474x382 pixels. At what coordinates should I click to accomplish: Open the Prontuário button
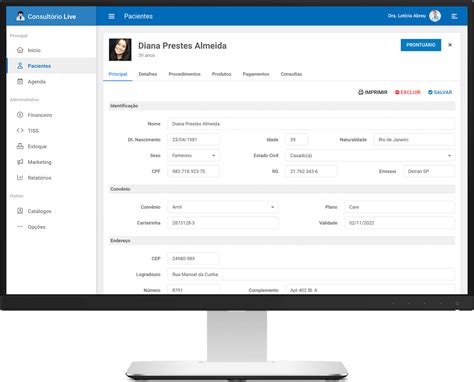pos(421,45)
